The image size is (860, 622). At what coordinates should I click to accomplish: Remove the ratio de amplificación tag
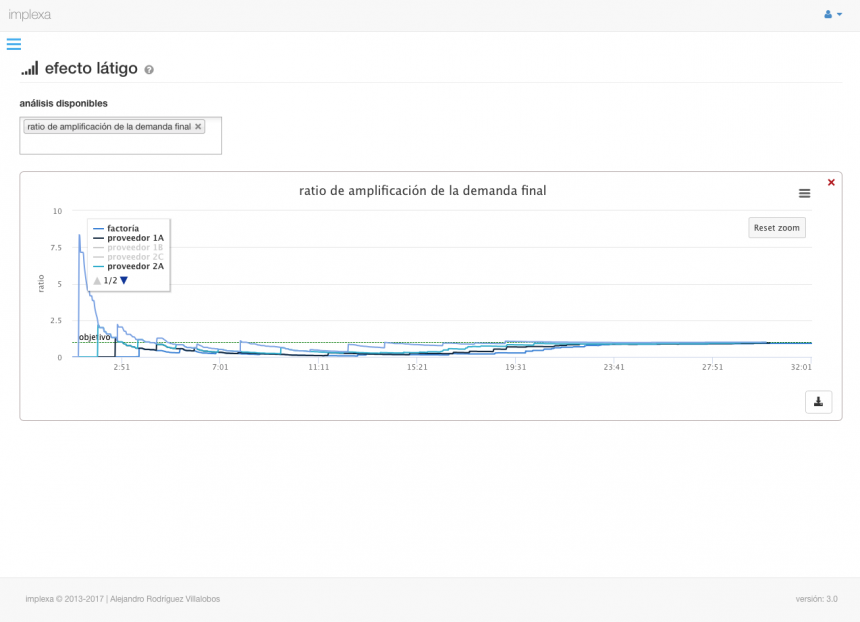pyautogui.click(x=198, y=127)
